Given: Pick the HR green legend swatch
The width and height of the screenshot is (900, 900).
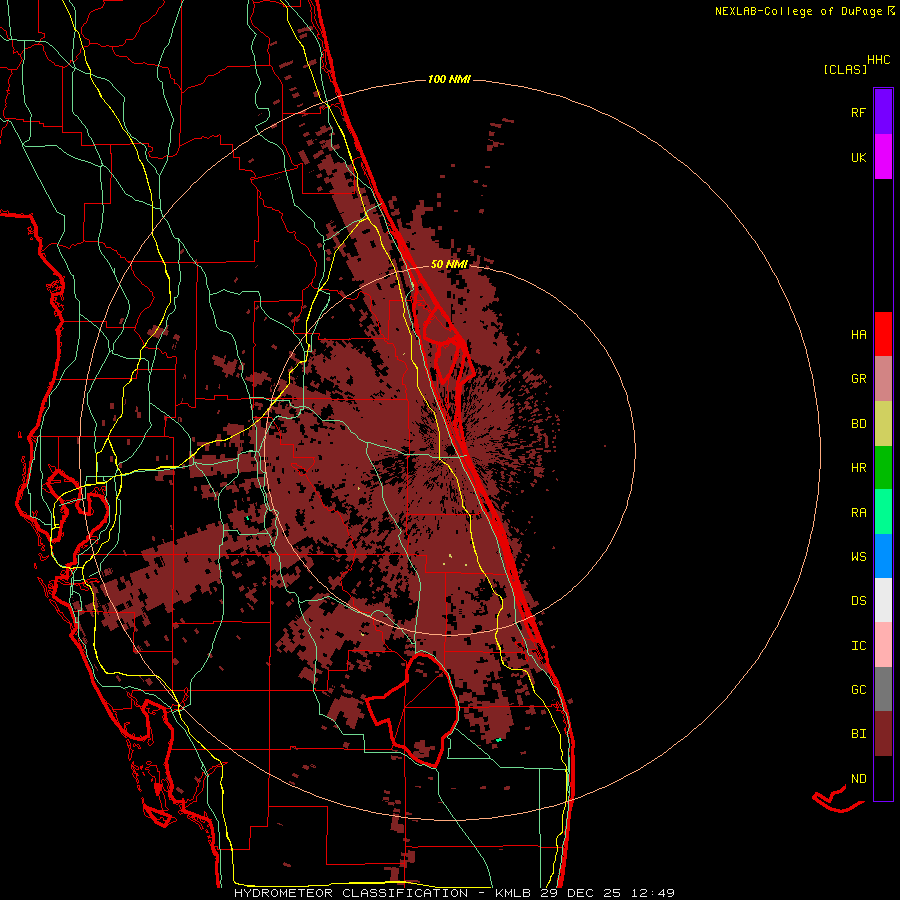Looking at the screenshot, I should click(883, 467).
